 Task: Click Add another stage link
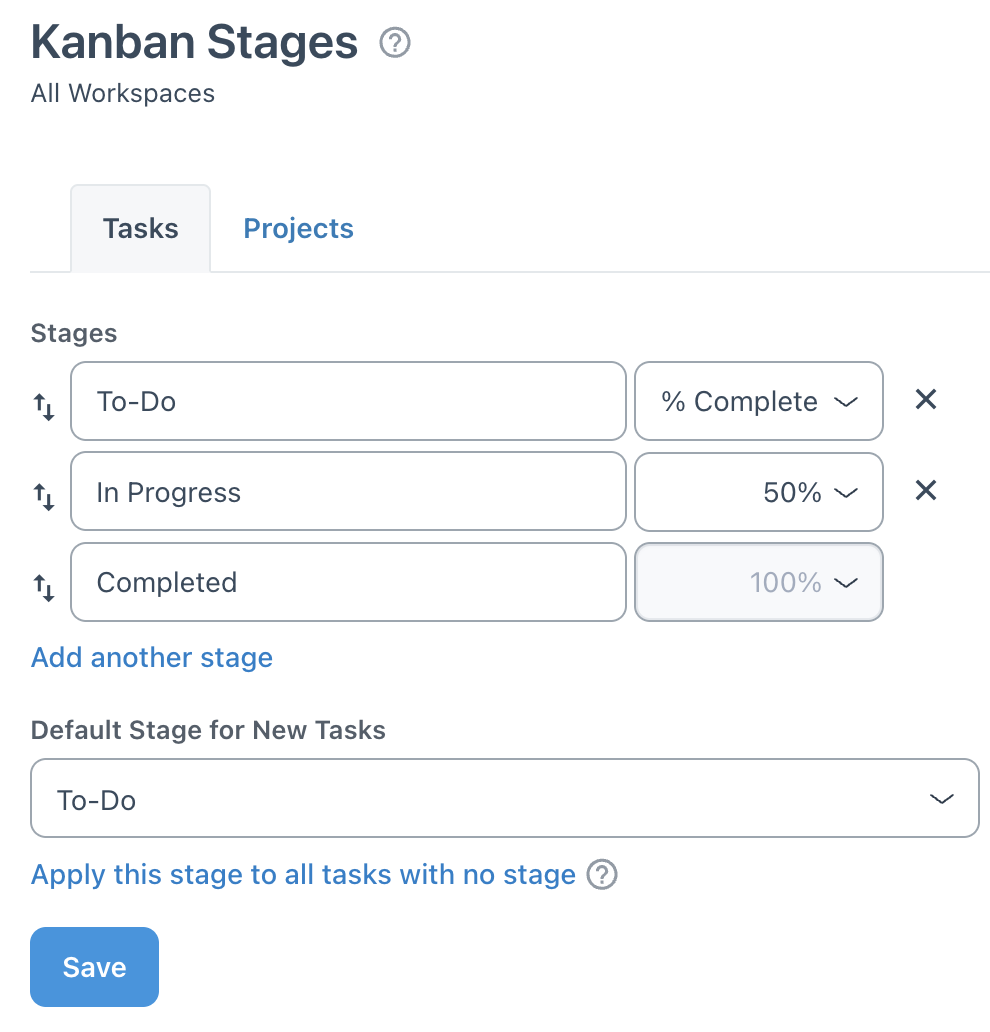point(152,657)
